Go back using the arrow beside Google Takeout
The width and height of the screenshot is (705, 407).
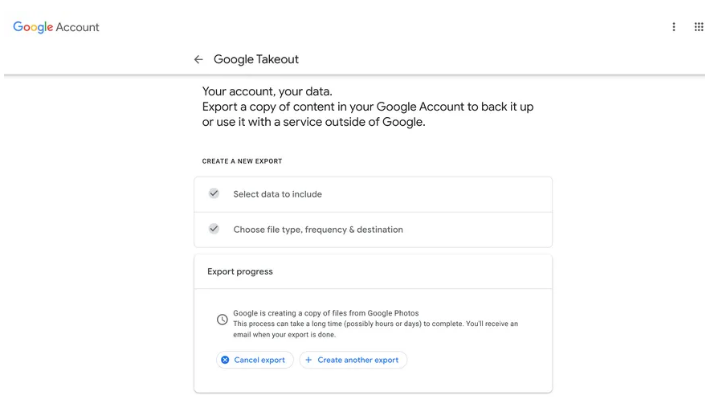[199, 60]
